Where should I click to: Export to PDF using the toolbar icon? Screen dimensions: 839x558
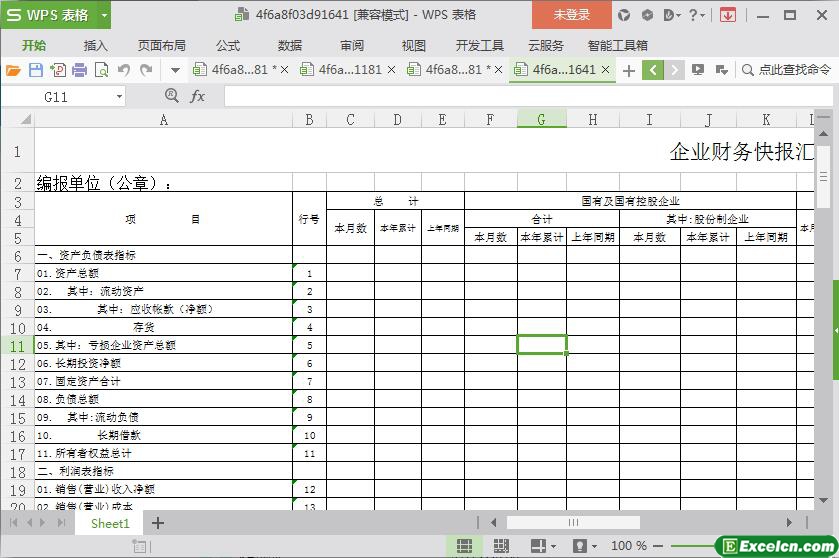click(58, 70)
